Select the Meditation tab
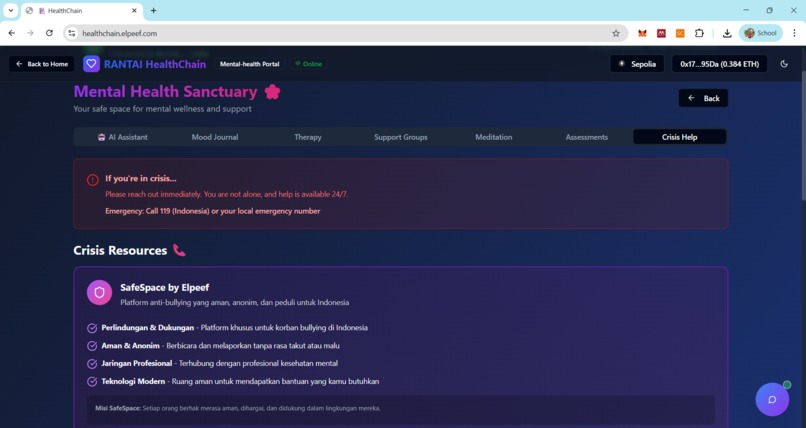Image resolution: width=806 pixels, height=428 pixels. click(493, 137)
